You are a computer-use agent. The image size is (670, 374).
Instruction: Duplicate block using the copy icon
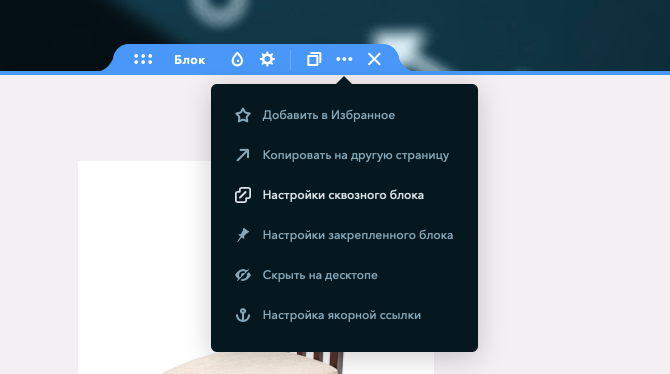314,59
